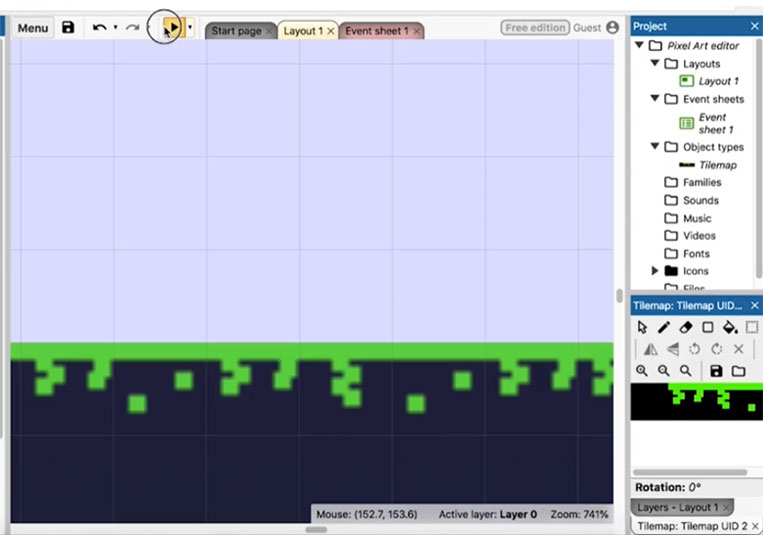Click the layout view horizontal scrollbar handle

coord(316,529)
